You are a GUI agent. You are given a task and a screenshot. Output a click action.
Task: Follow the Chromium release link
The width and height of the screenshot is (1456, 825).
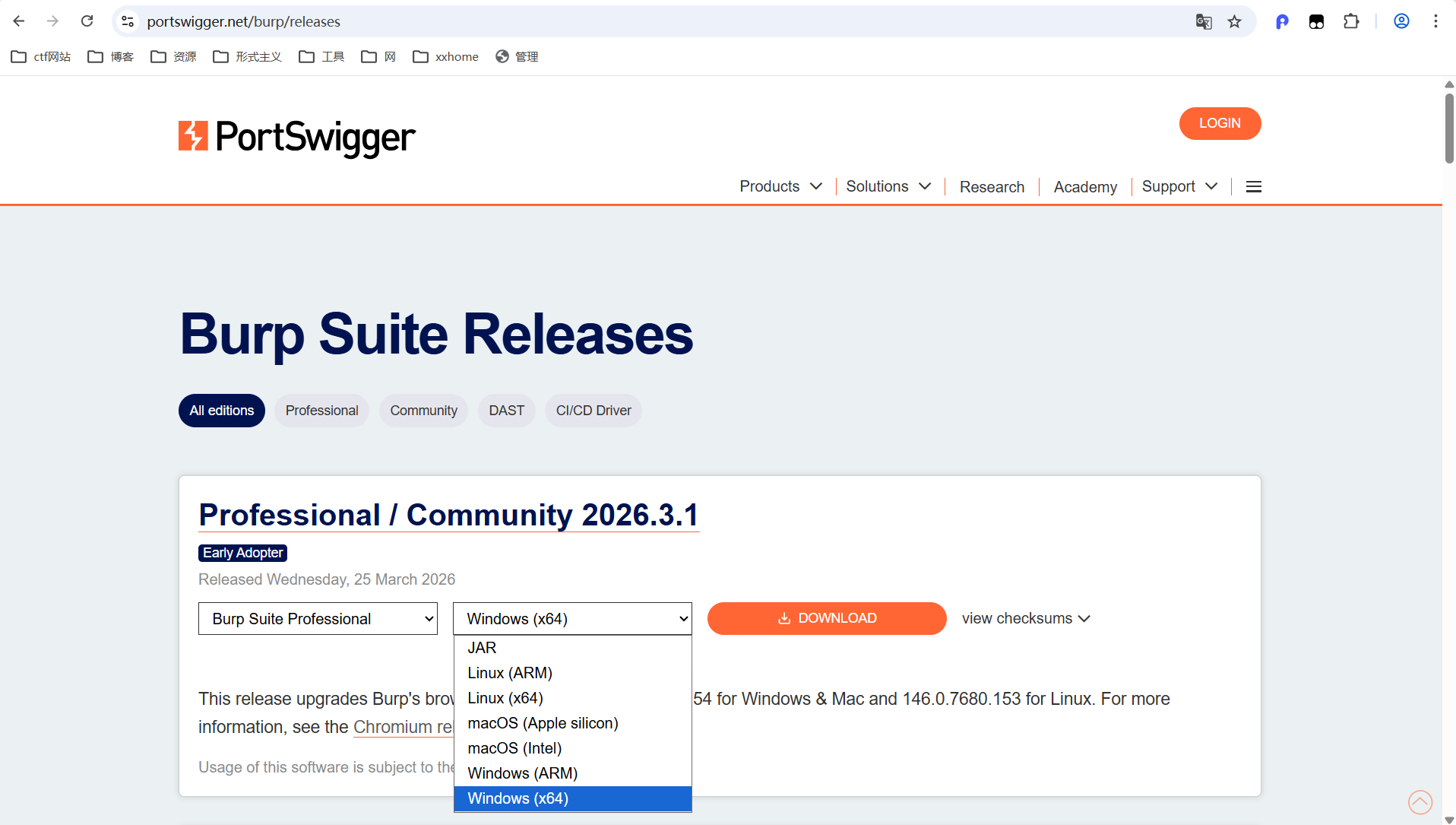(x=403, y=727)
